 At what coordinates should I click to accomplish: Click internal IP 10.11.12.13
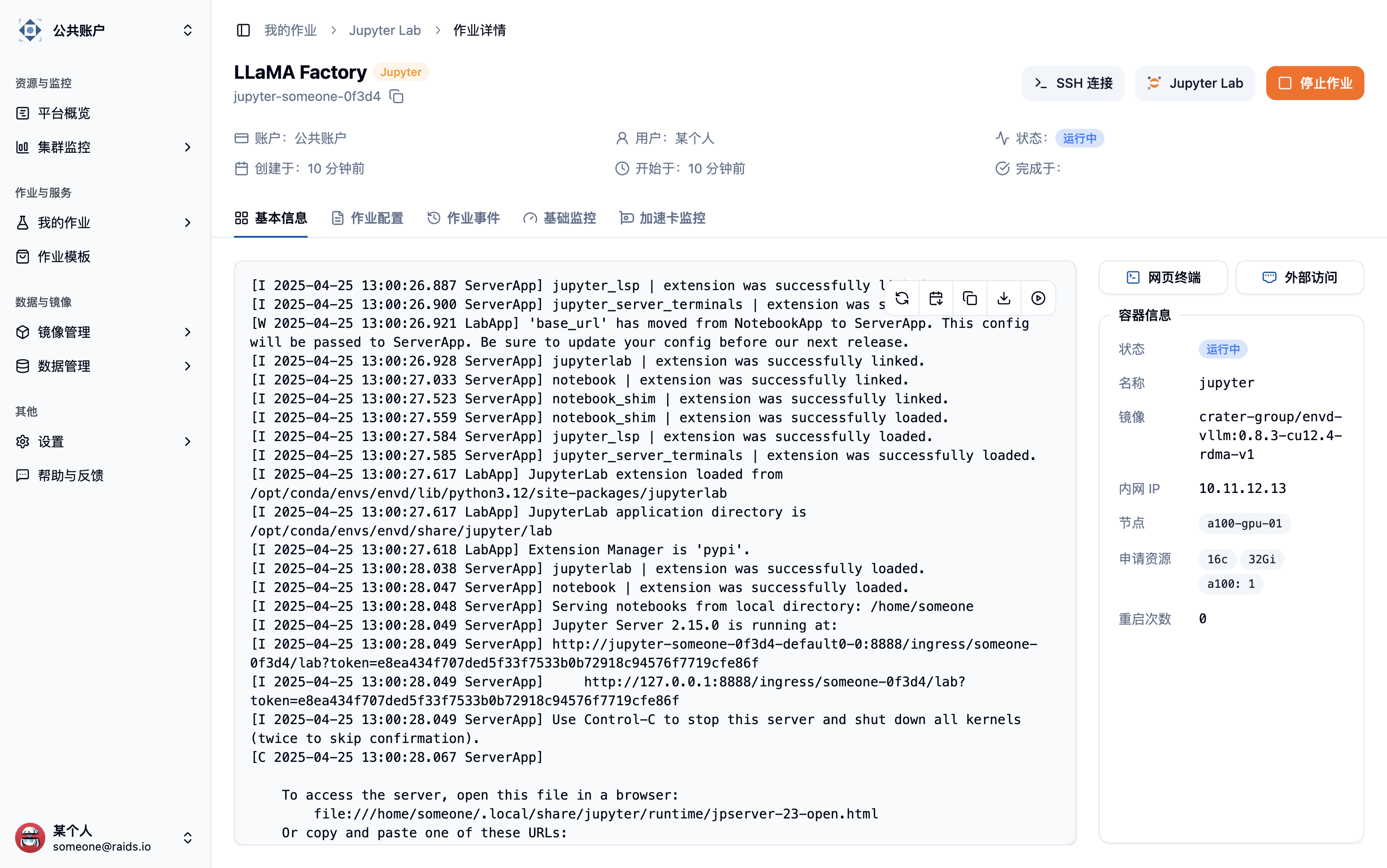[x=1242, y=489]
